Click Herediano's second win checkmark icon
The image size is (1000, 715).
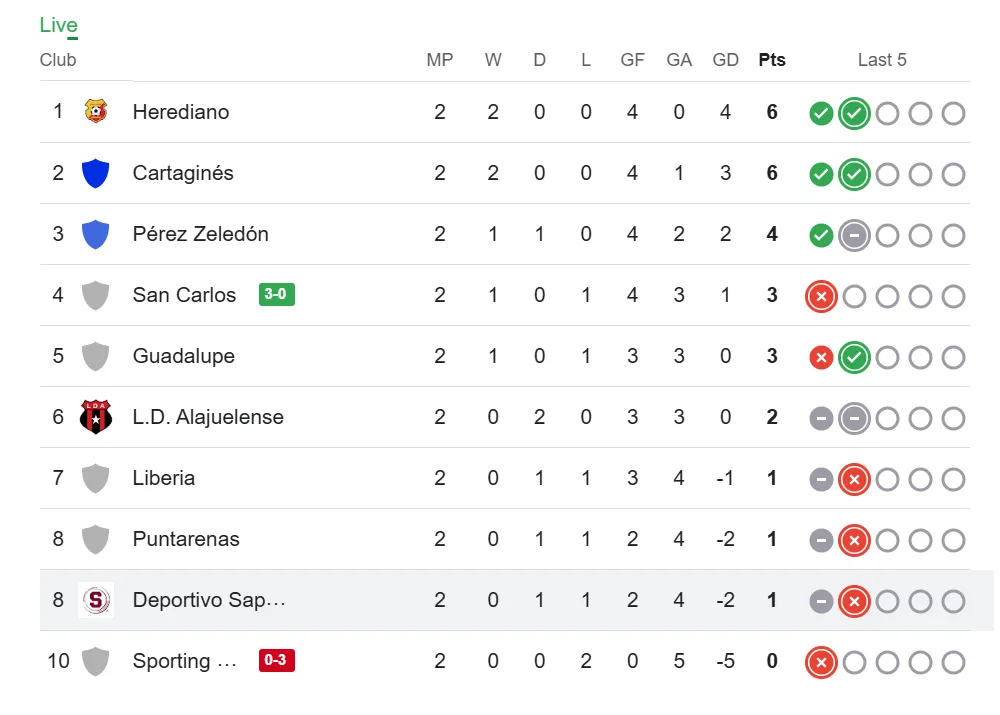(x=854, y=114)
